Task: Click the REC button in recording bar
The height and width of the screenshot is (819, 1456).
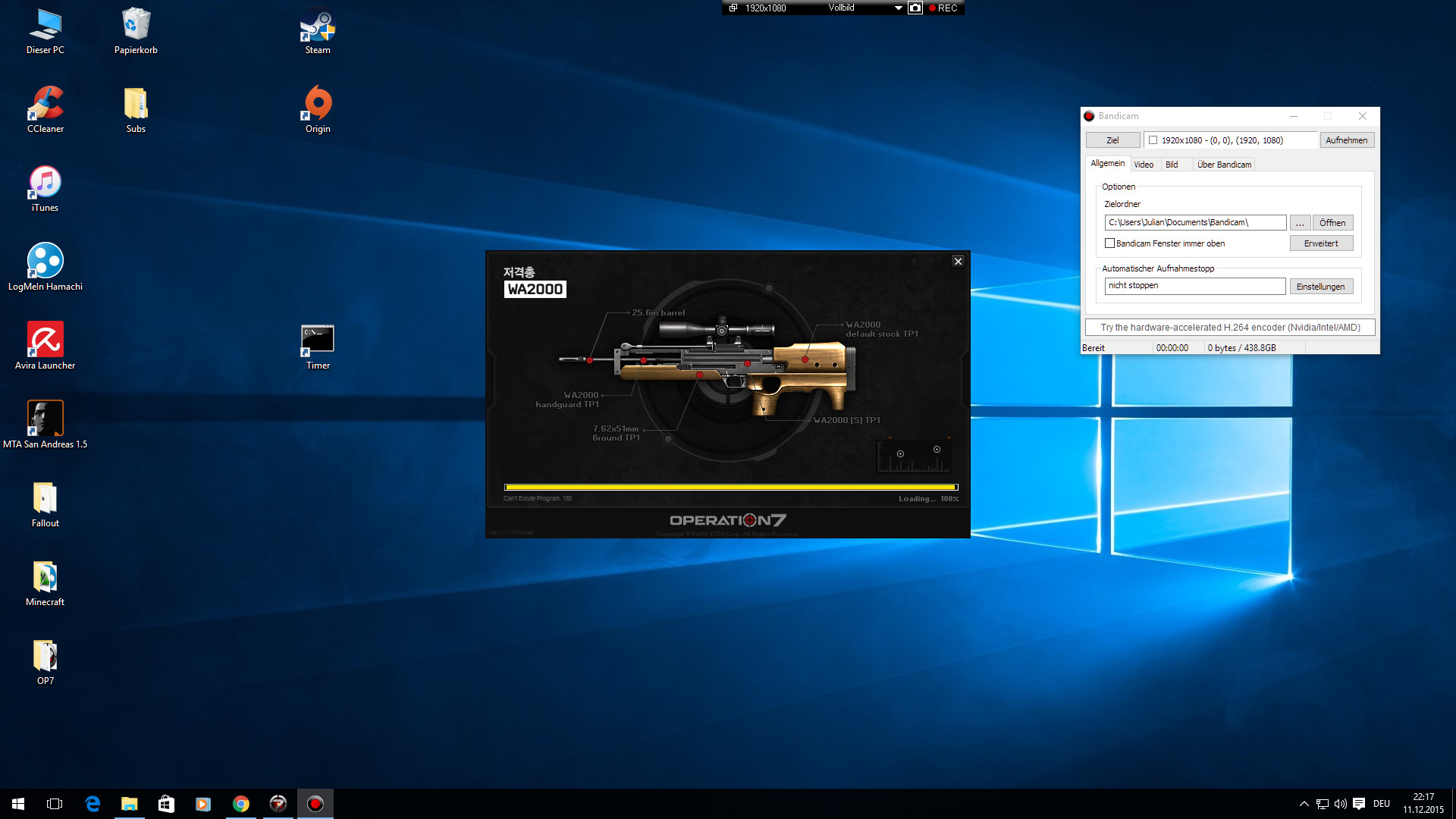Action: click(x=943, y=8)
